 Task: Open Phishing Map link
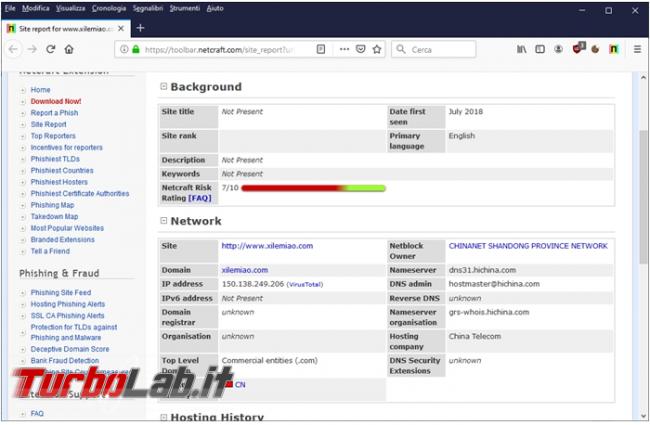click(52, 205)
